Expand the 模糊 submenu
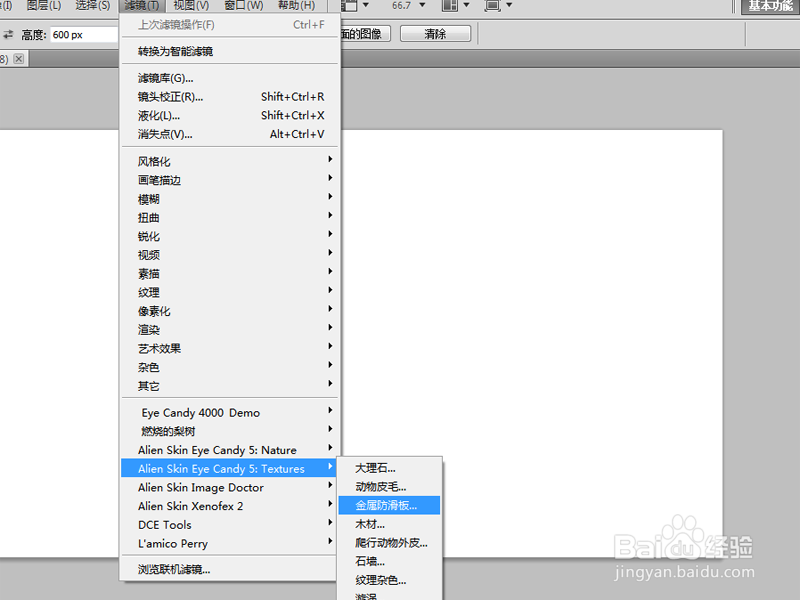800x600 pixels. 230,199
